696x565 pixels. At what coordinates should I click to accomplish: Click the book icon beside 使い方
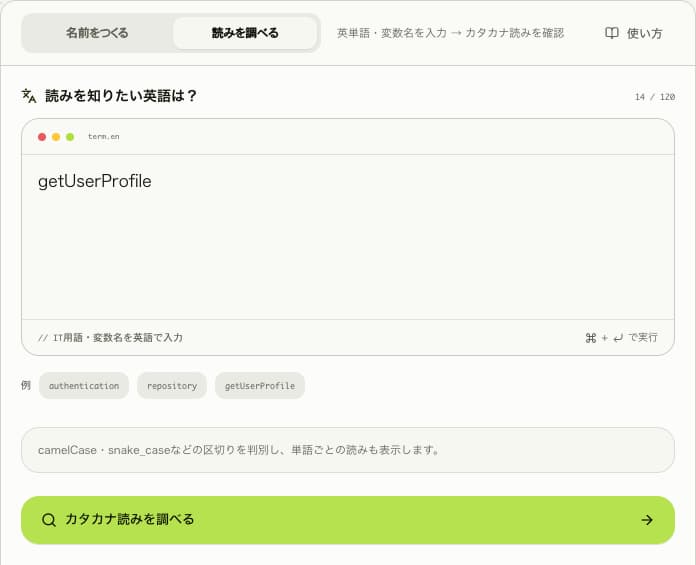(x=612, y=33)
